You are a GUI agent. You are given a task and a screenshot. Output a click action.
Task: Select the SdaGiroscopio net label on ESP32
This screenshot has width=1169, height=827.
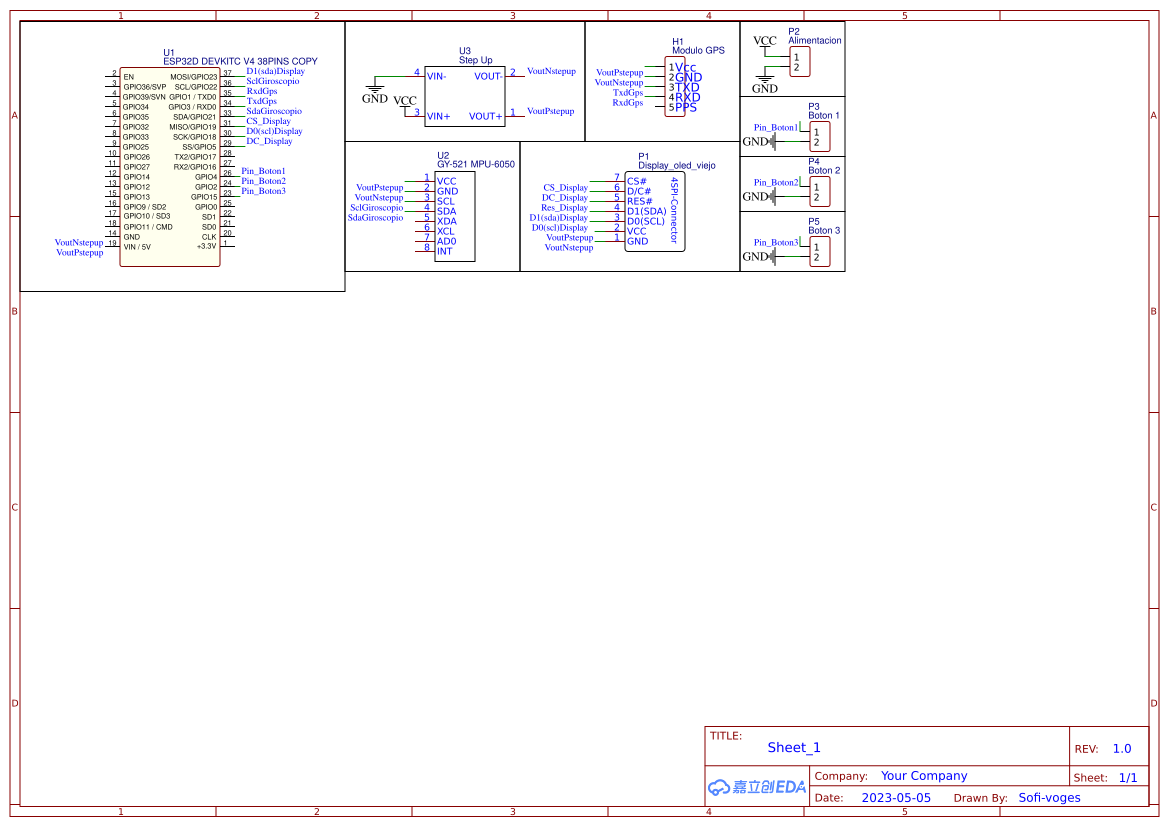273,111
